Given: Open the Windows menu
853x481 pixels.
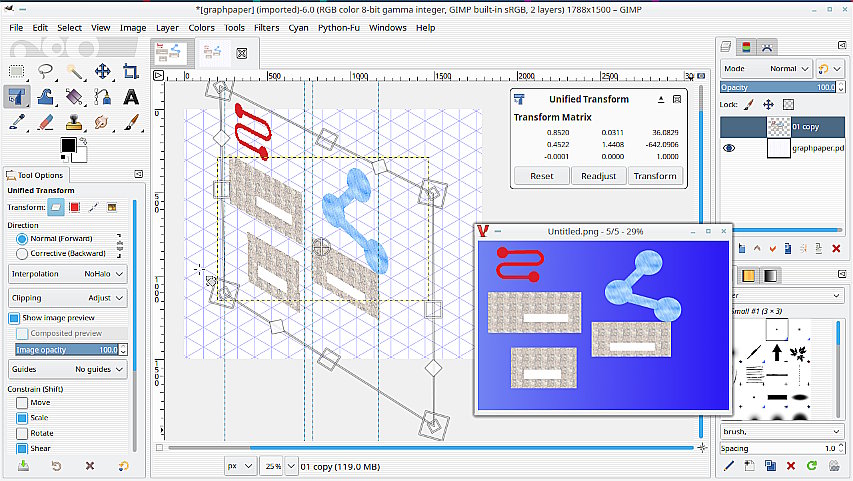Looking at the screenshot, I should 387,28.
